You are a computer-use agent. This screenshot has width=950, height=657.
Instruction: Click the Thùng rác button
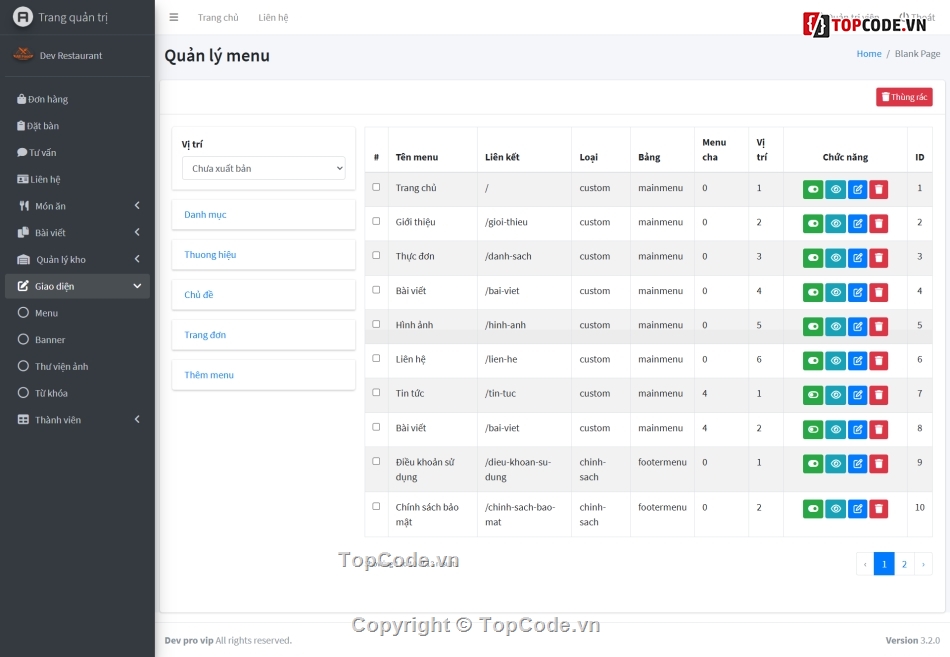pyautogui.click(x=904, y=97)
